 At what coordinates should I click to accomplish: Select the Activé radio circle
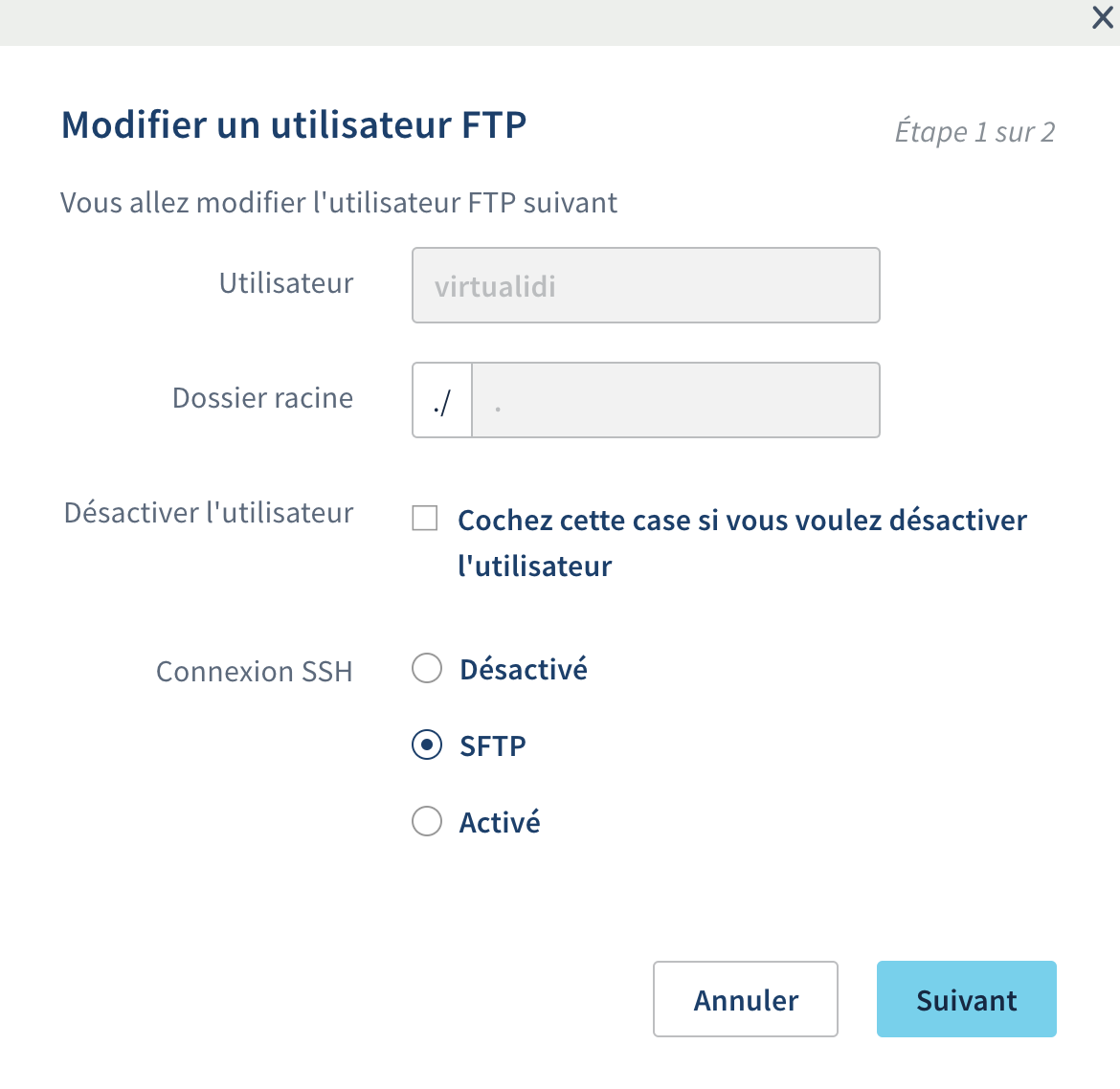coord(427,821)
